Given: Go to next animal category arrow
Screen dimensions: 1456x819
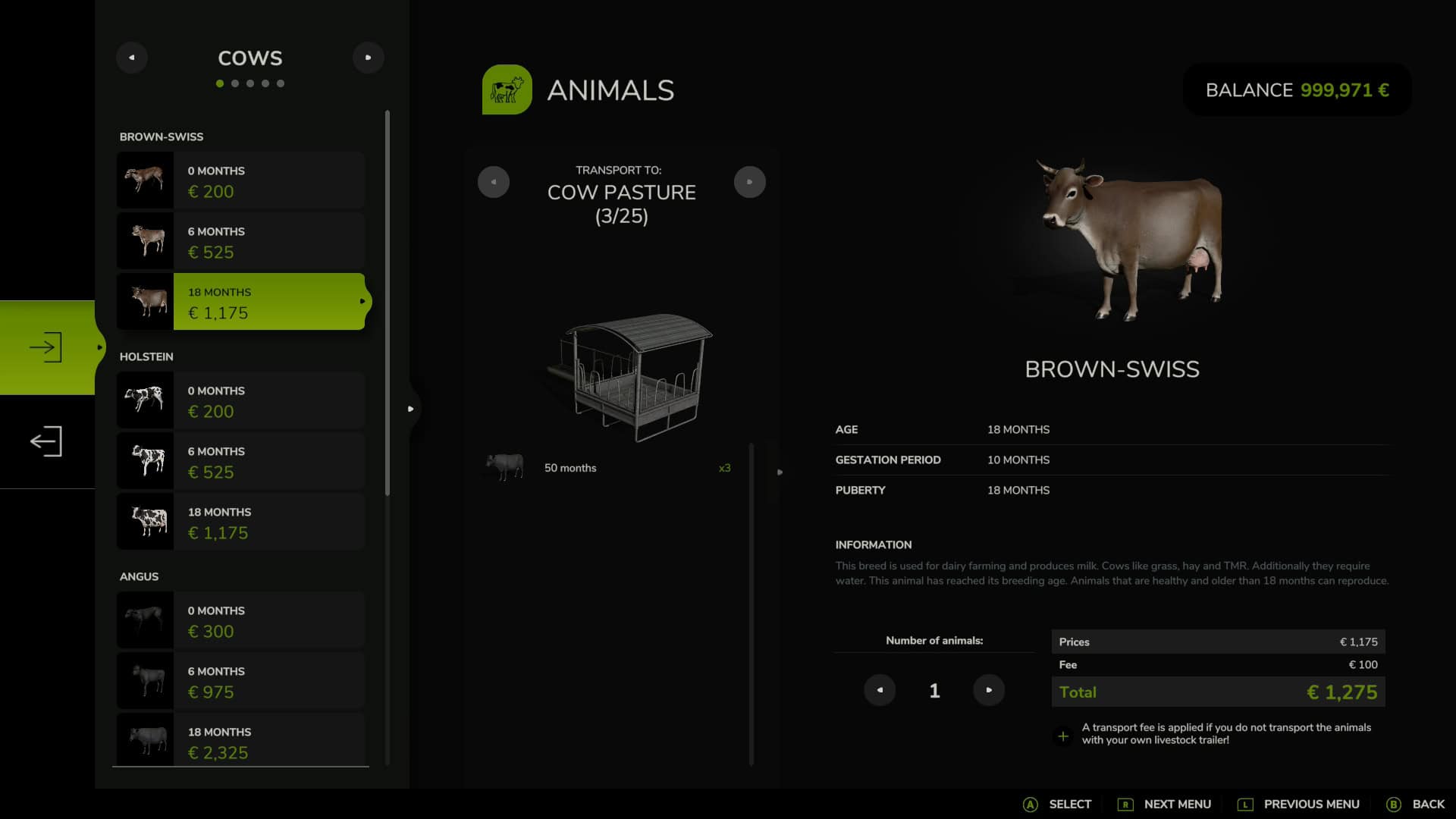Looking at the screenshot, I should 369,58.
